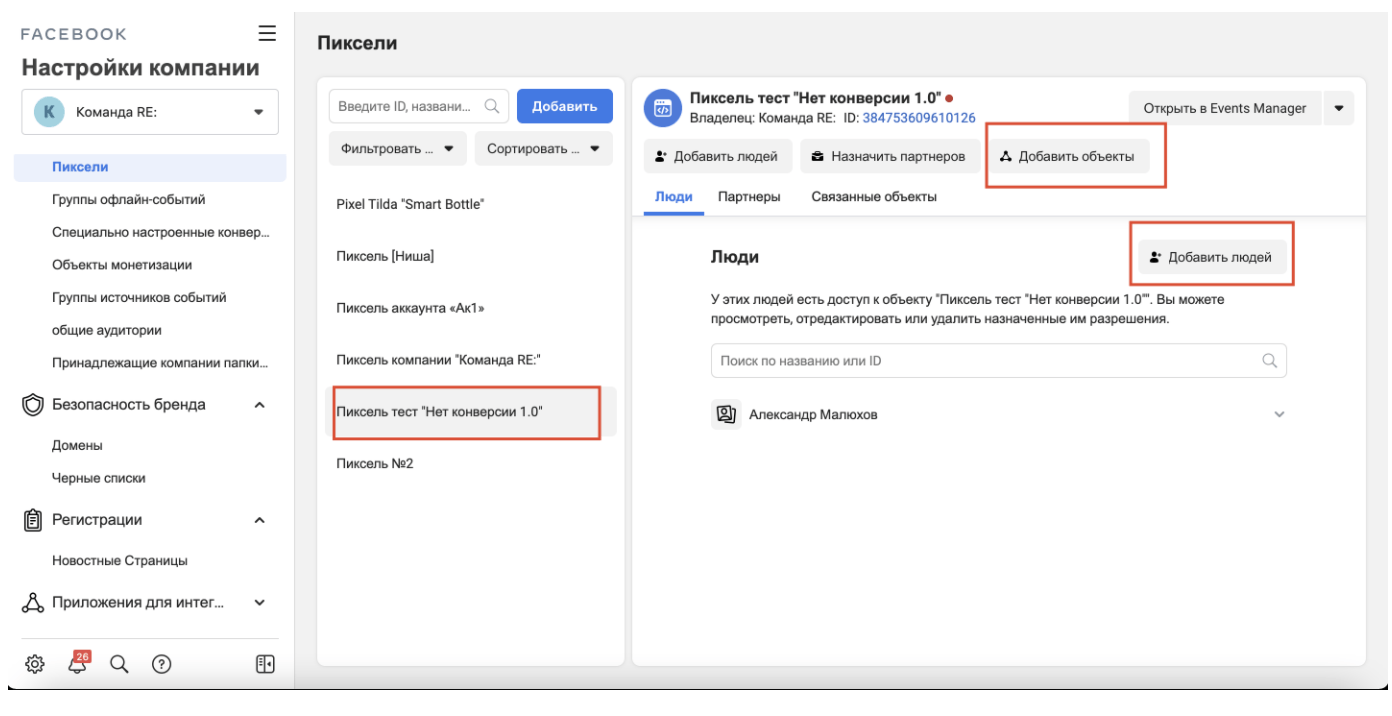The height and width of the screenshot is (716, 1392).
Task: Click the magnifier in people search field
Action: point(1270,361)
